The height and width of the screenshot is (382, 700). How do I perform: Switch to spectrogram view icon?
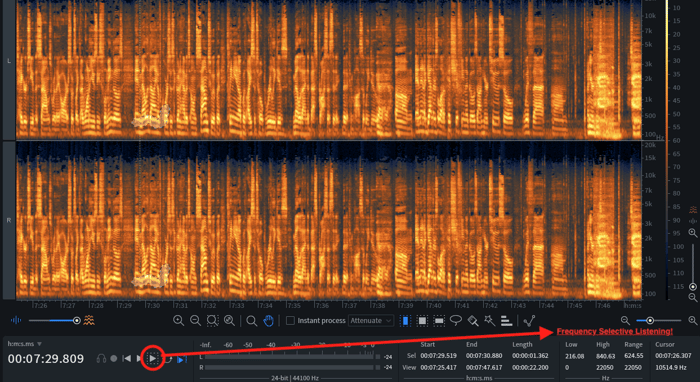[89, 320]
